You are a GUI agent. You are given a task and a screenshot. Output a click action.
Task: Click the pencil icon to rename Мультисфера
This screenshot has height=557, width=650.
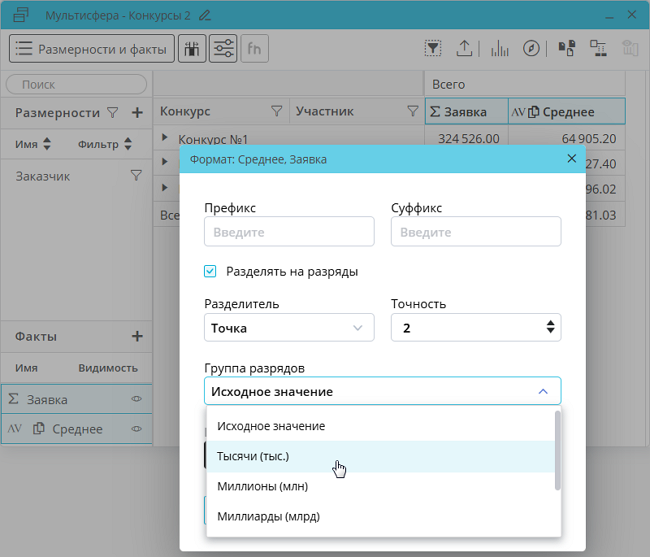click(206, 15)
